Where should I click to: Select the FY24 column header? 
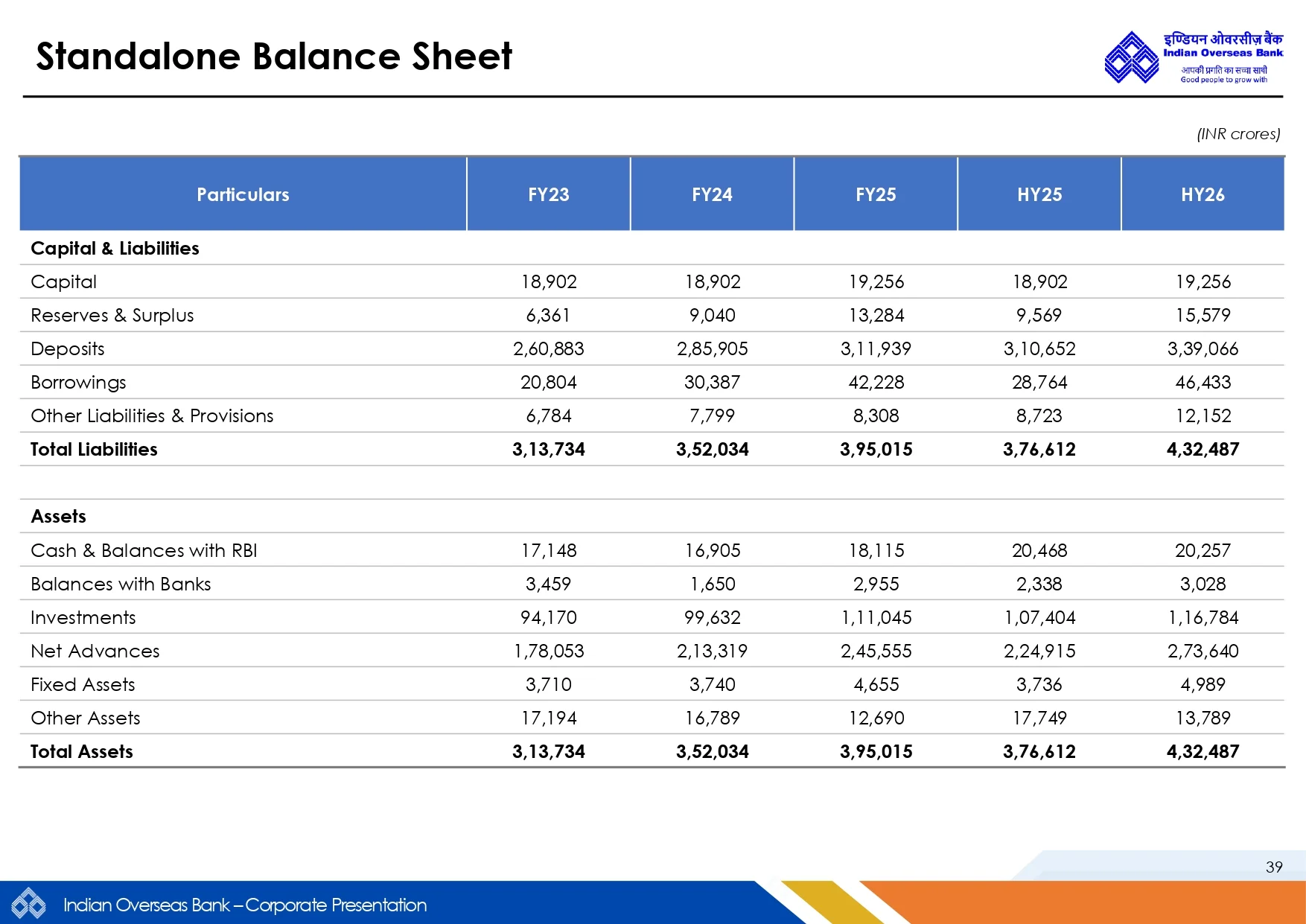[712, 194]
